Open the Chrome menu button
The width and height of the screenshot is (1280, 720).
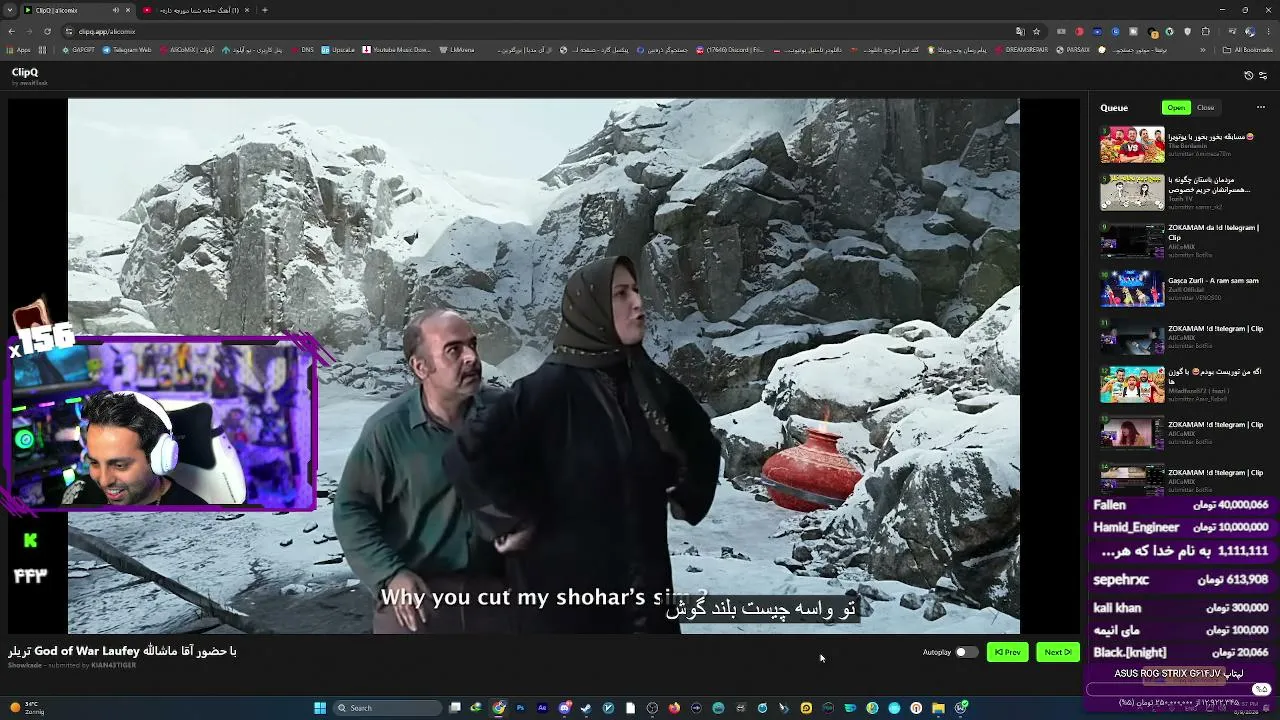[x=1268, y=31]
